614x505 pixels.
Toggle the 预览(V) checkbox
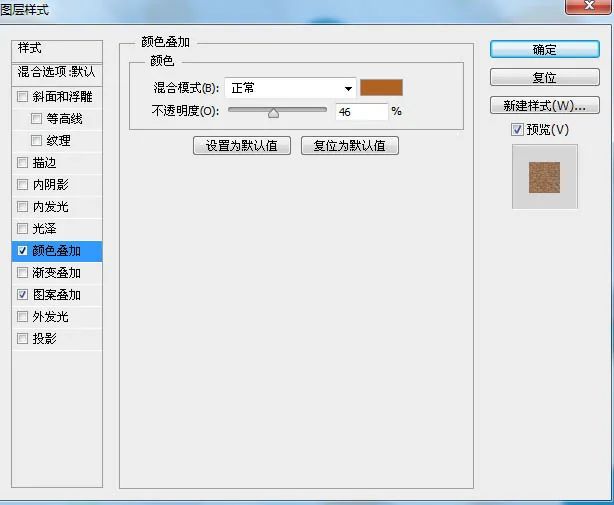click(517, 130)
